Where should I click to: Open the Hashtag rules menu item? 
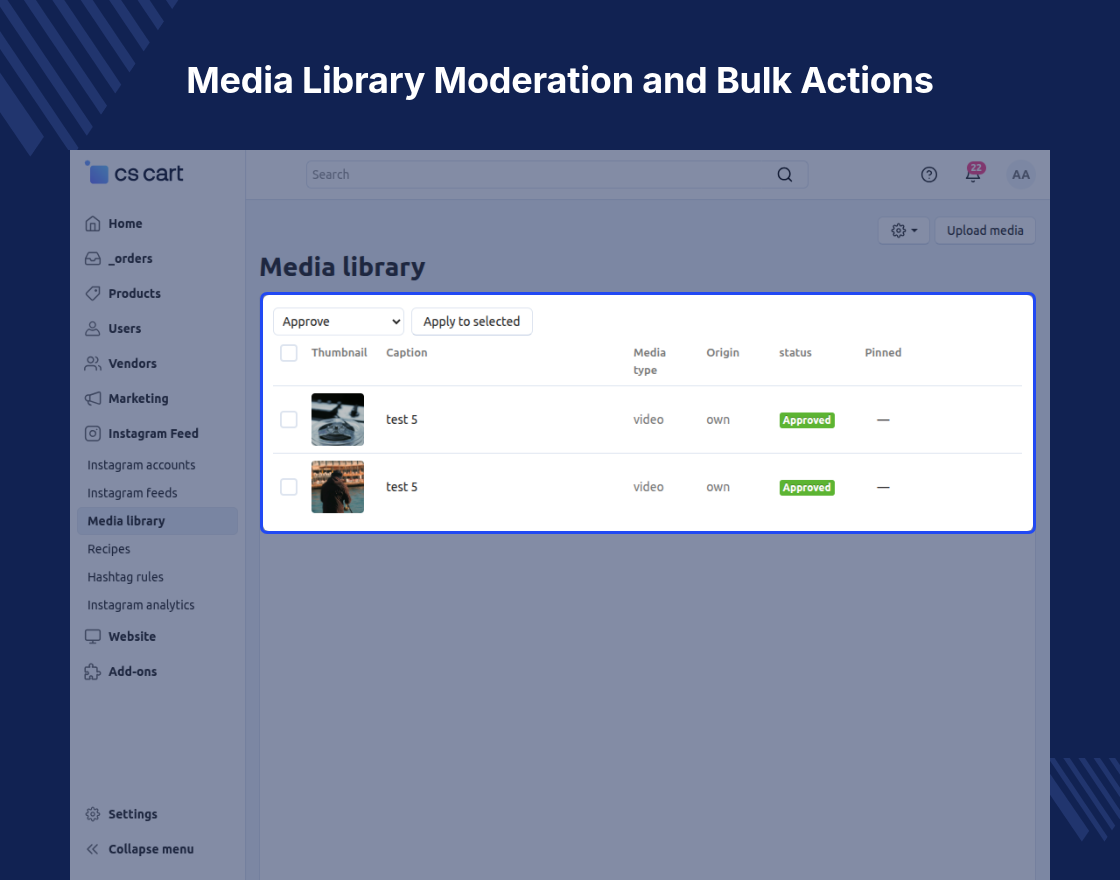pyautogui.click(x=125, y=577)
